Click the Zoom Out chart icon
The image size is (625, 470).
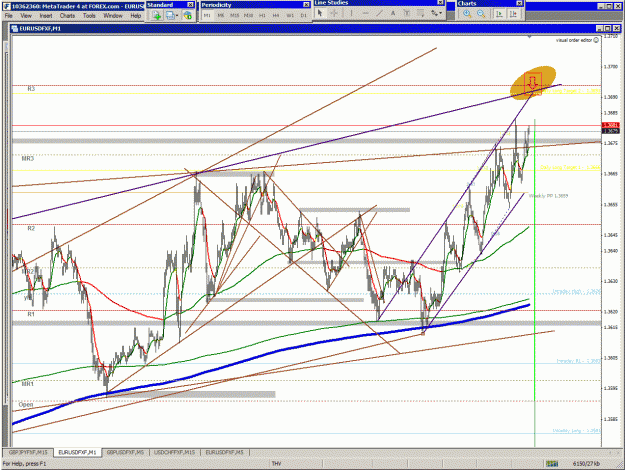pyautogui.click(x=481, y=14)
